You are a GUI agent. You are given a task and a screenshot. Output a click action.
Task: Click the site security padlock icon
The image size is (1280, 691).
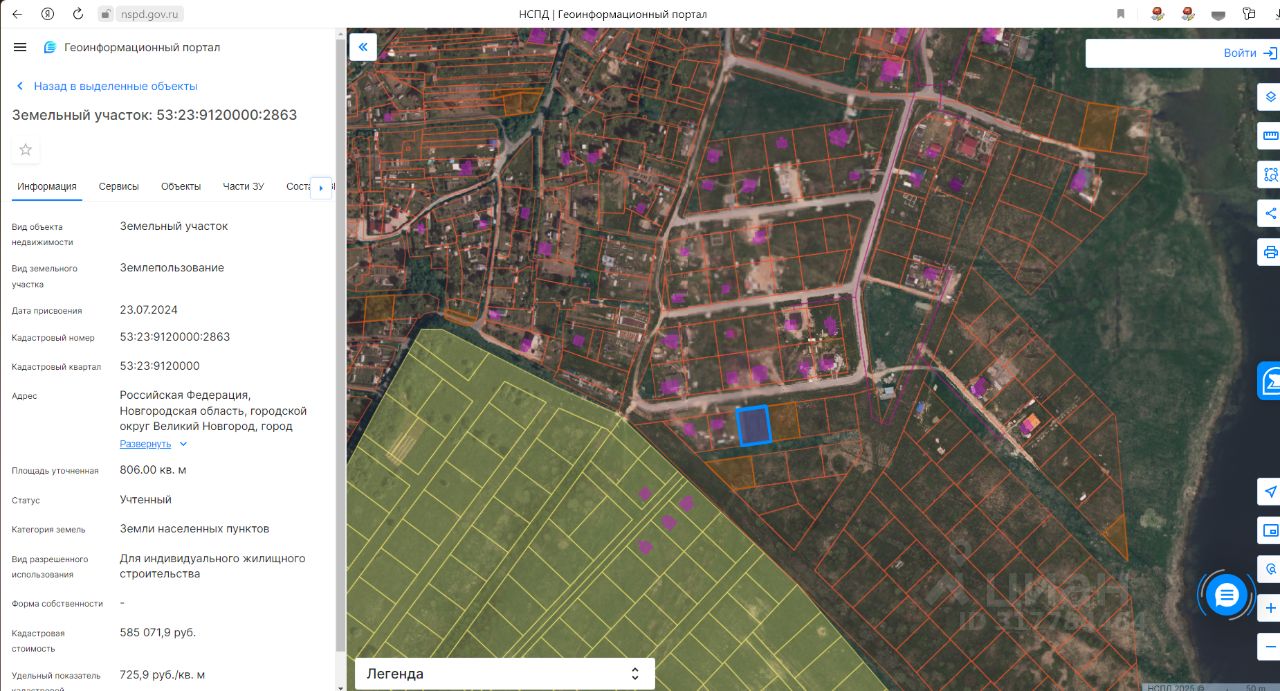tap(106, 14)
